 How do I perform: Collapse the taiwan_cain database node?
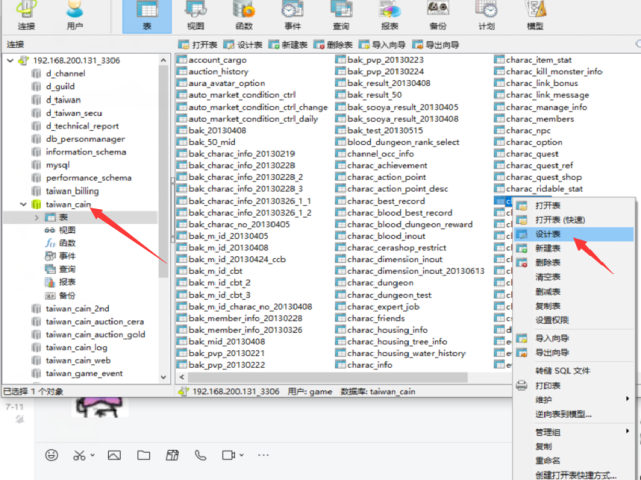[x=23, y=204]
